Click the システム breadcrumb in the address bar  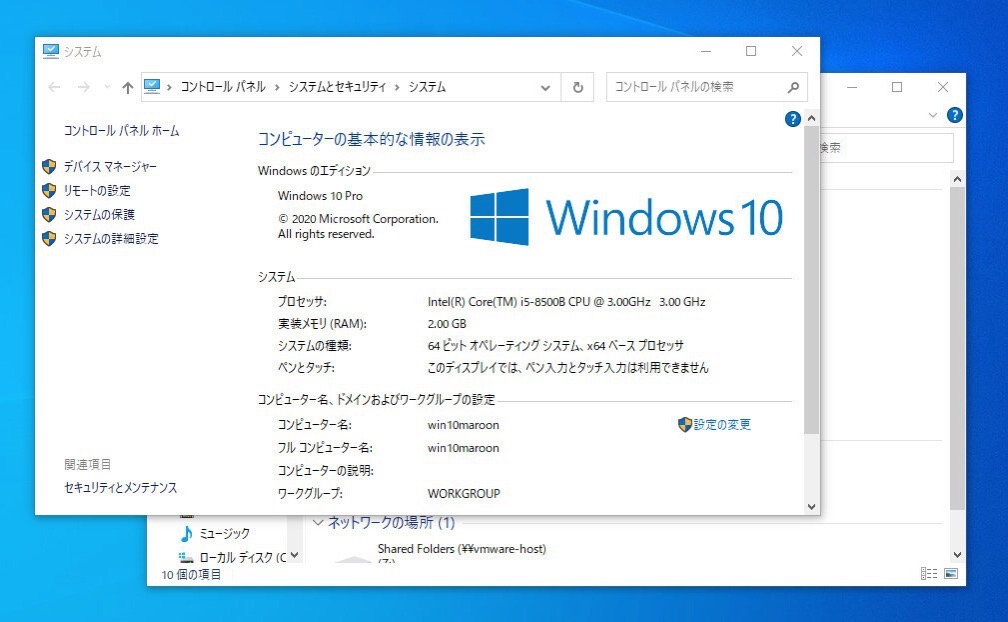pos(427,87)
